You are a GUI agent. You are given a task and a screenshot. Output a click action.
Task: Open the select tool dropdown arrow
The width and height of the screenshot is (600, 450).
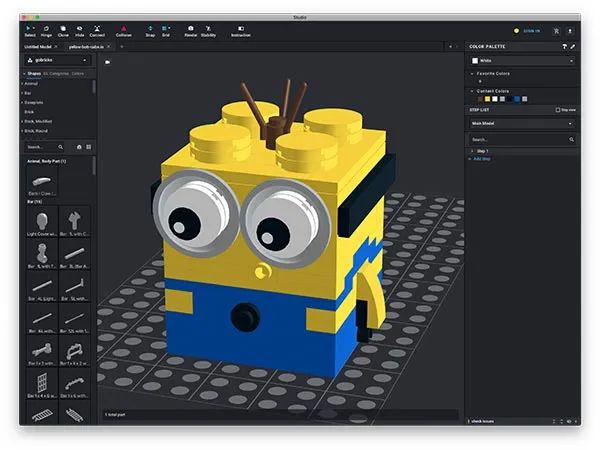coord(34,28)
